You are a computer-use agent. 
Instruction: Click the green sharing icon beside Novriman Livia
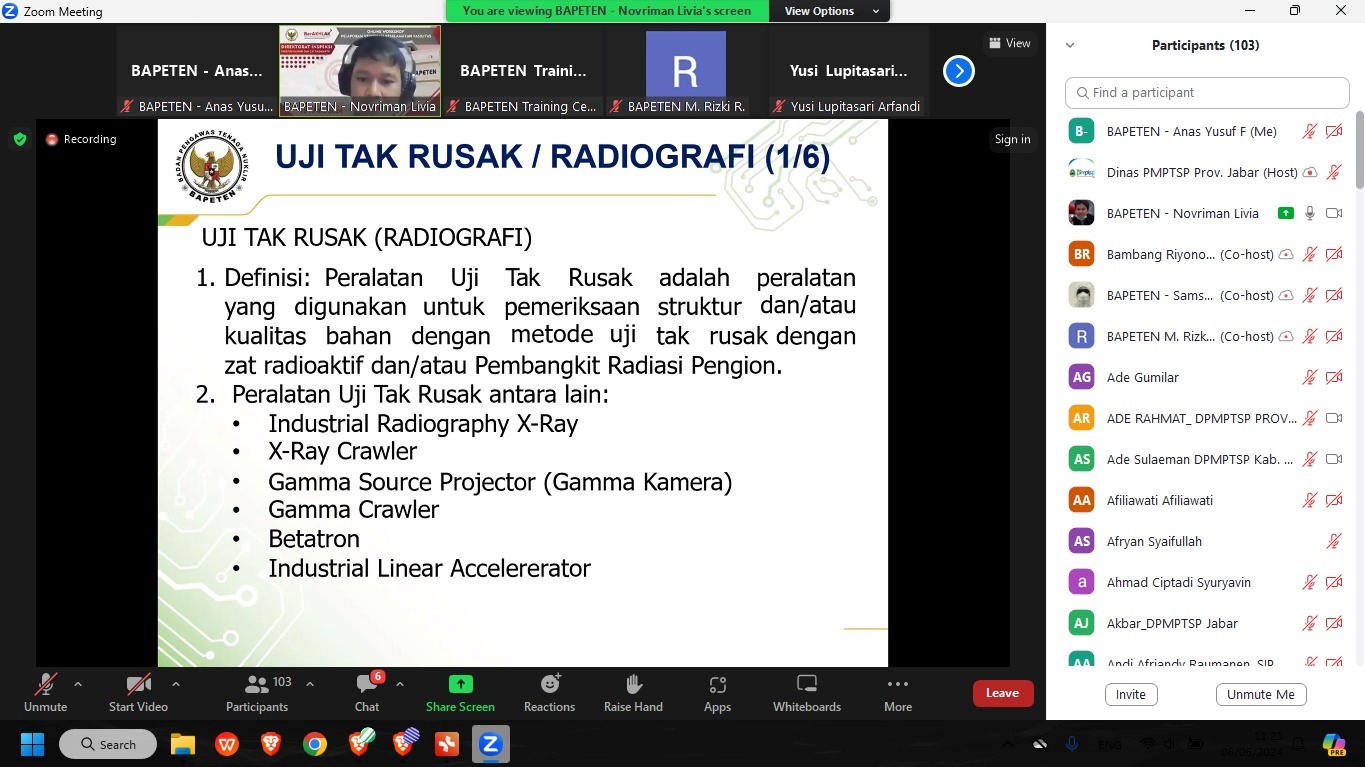pos(1286,213)
